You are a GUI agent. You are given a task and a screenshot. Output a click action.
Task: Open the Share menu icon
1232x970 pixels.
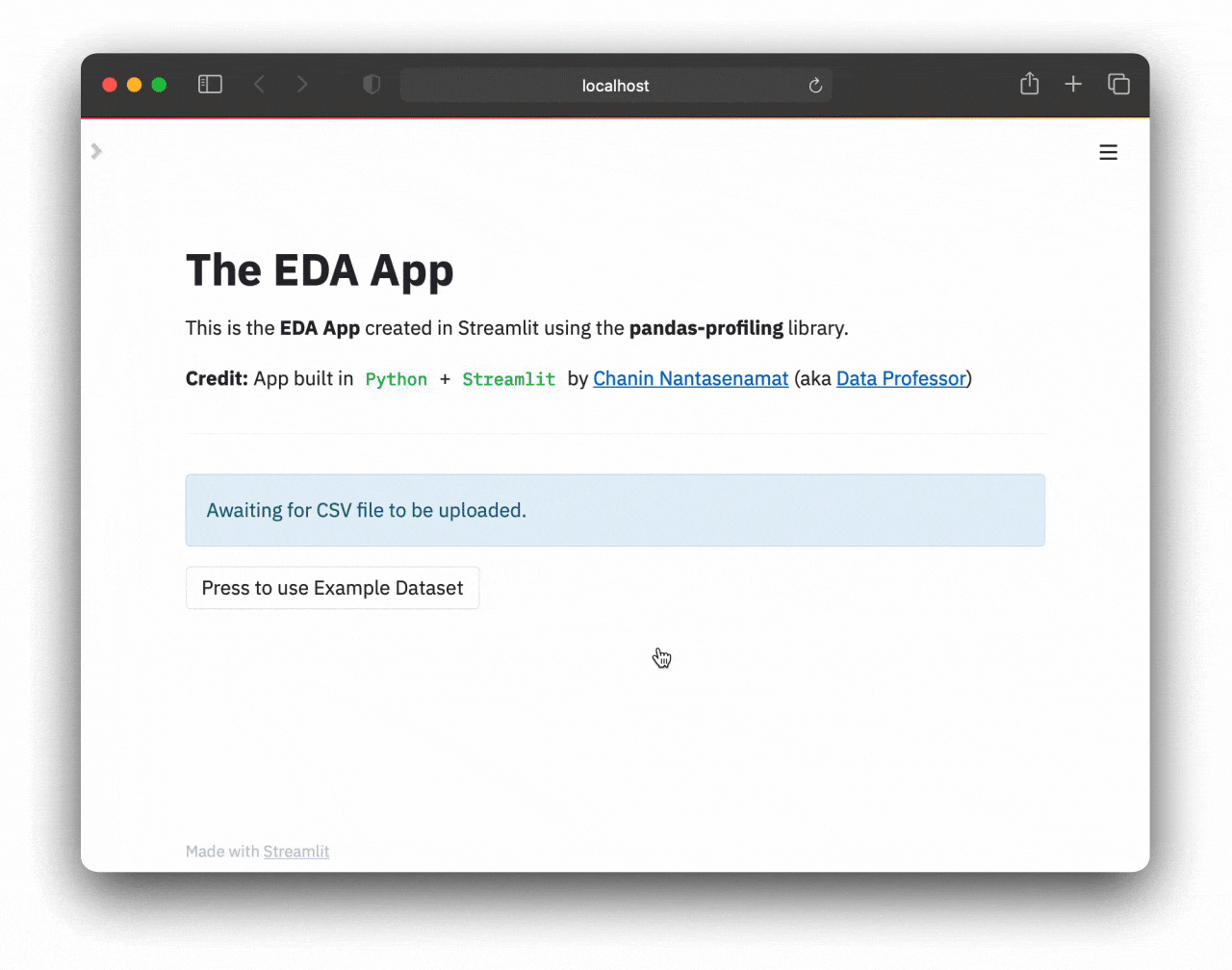click(1029, 85)
